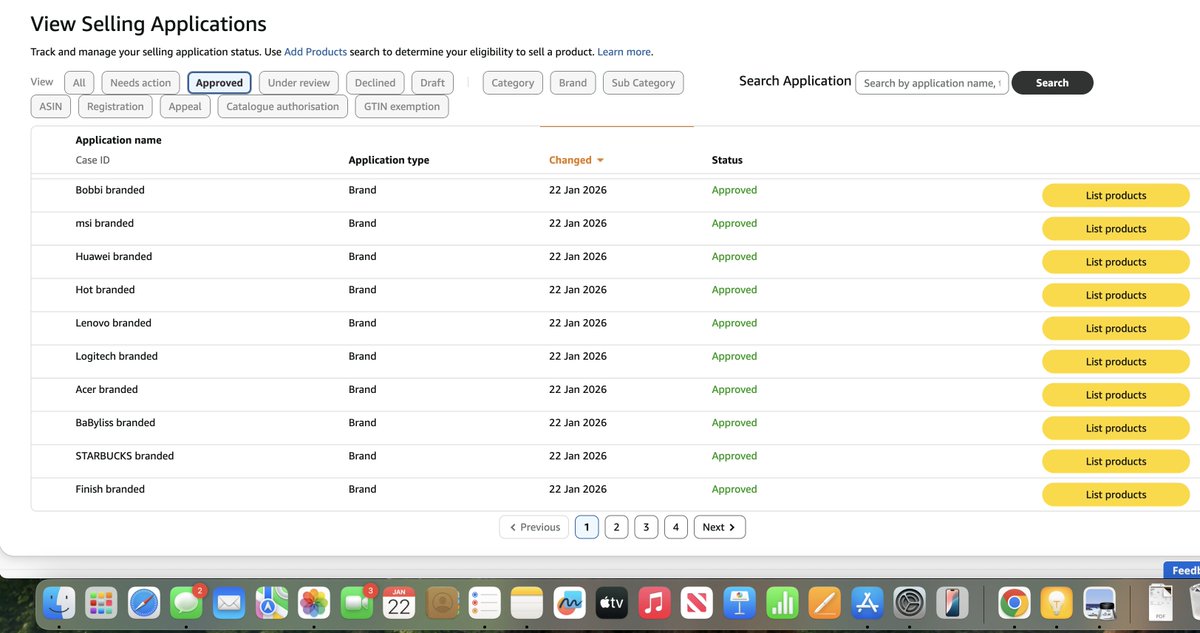Filter by Draft status
Image resolution: width=1200 pixels, height=633 pixels.
click(432, 83)
